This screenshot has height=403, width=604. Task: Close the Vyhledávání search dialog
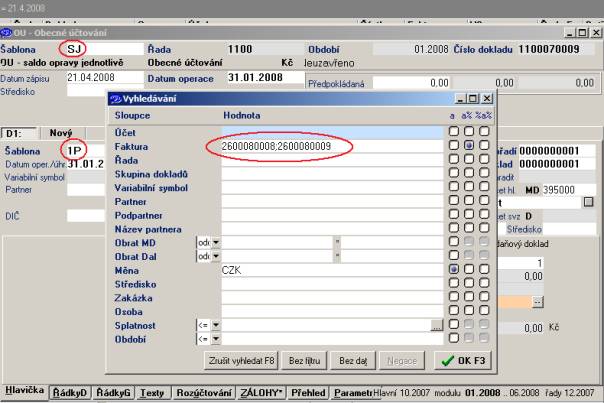[488, 101]
